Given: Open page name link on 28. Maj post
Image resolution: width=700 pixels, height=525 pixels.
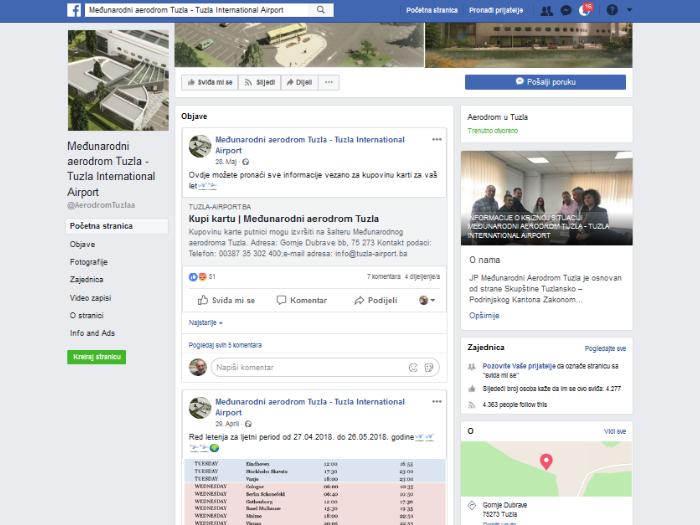Looking at the screenshot, I should pyautogui.click(x=310, y=145).
